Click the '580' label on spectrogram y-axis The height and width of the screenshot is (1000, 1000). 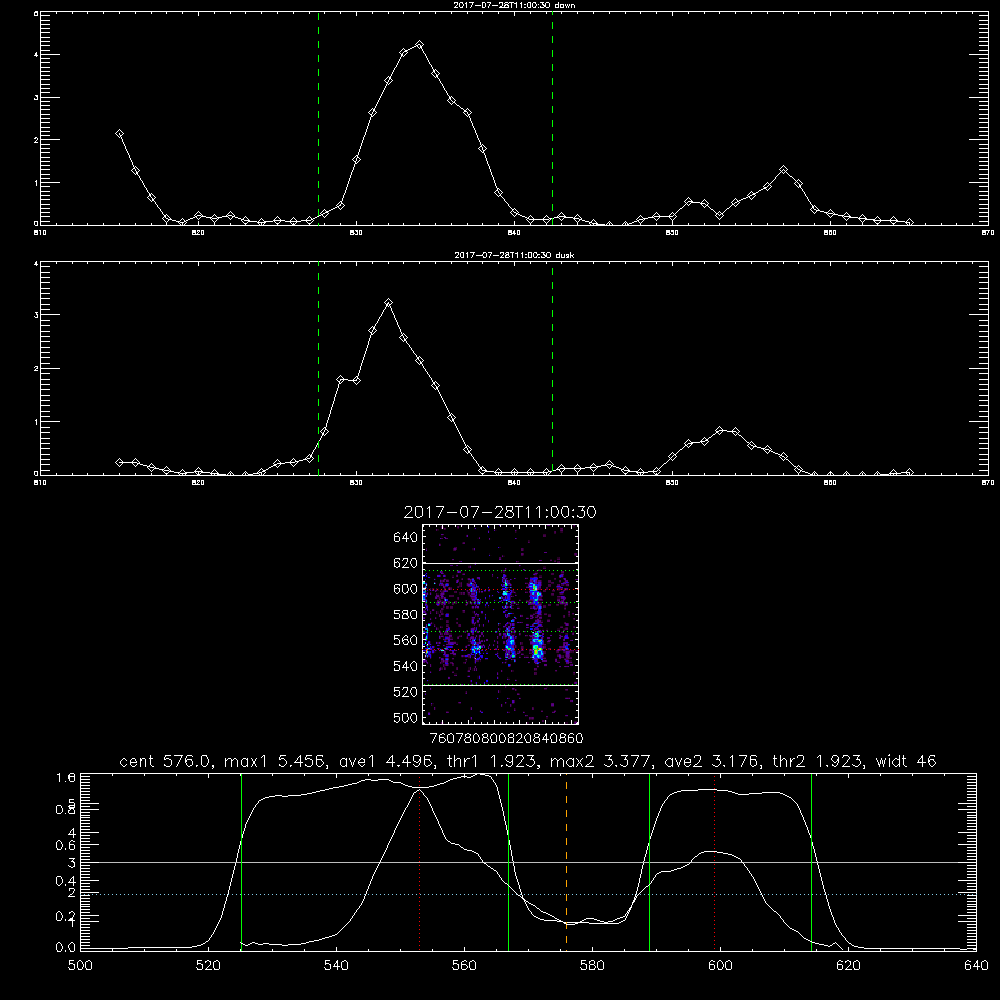(x=406, y=615)
